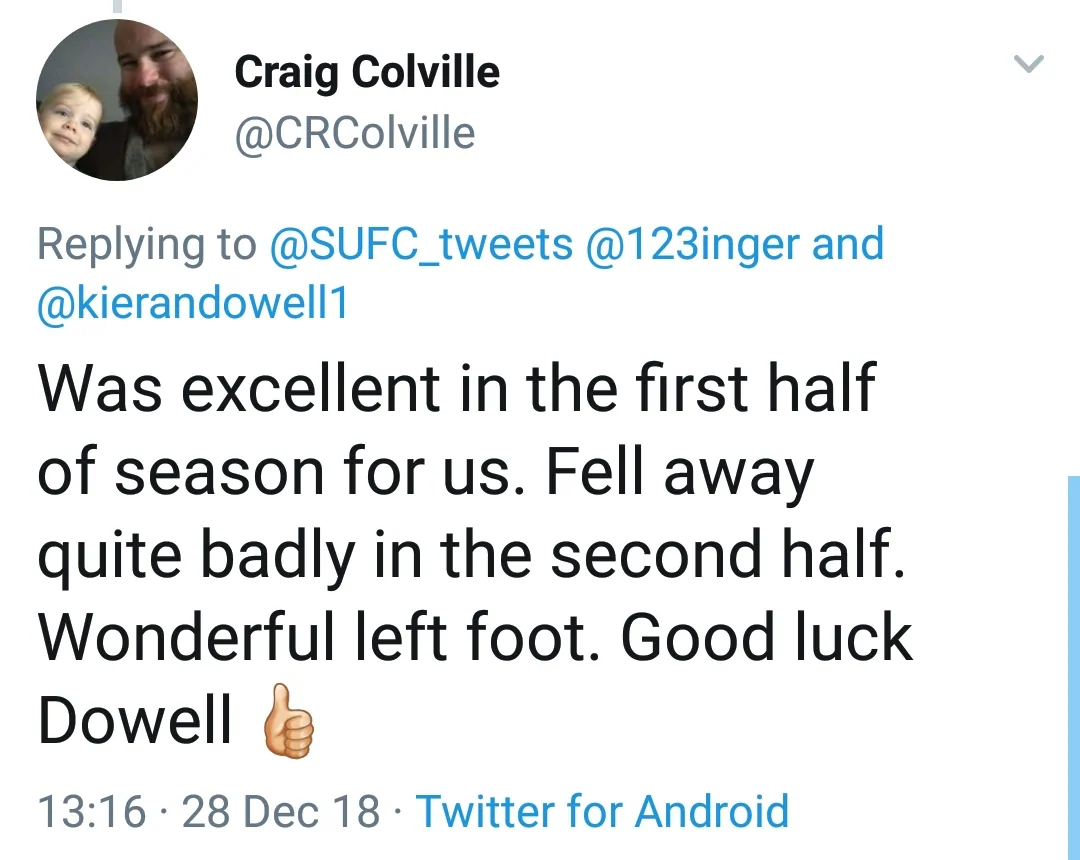1080x860 pixels.
Task: Open Craig Colville's profile picture
Action: point(117,100)
